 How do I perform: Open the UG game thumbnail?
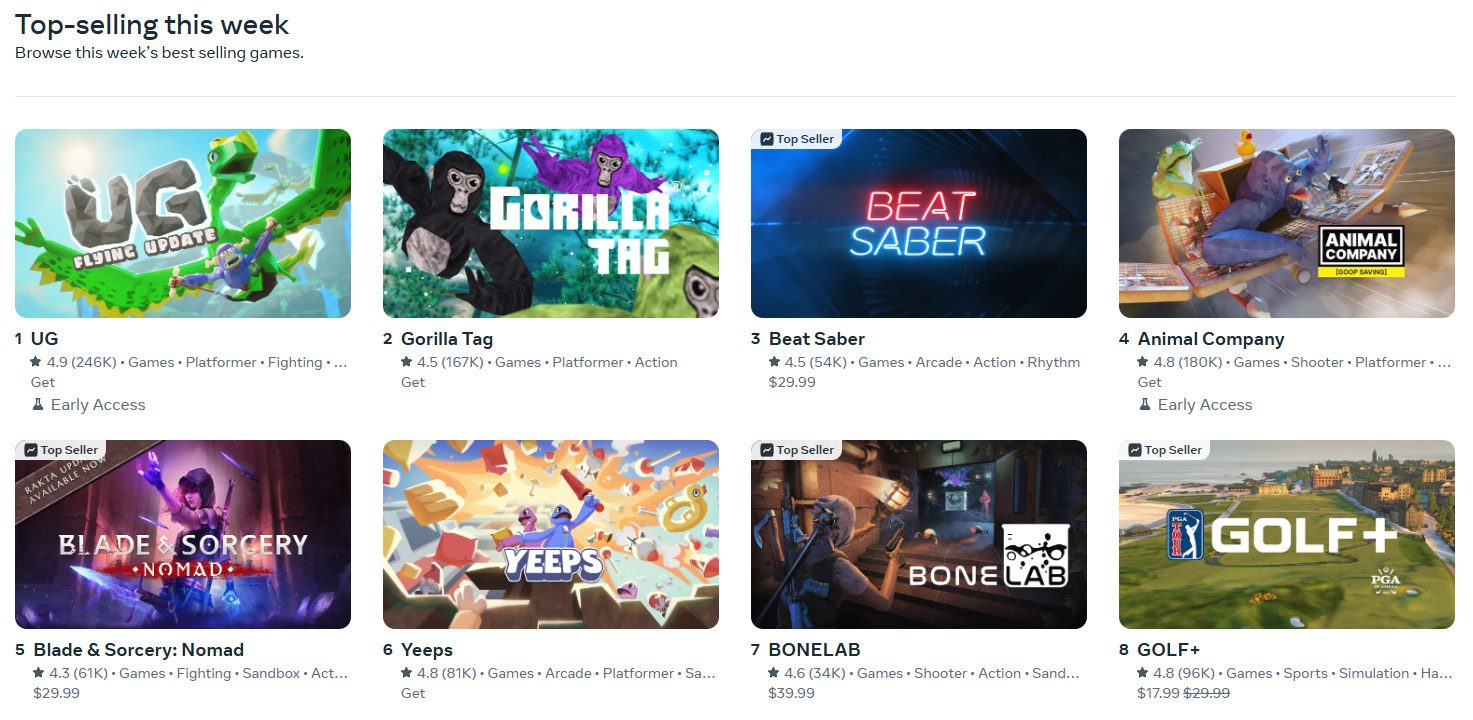pyautogui.click(x=183, y=223)
